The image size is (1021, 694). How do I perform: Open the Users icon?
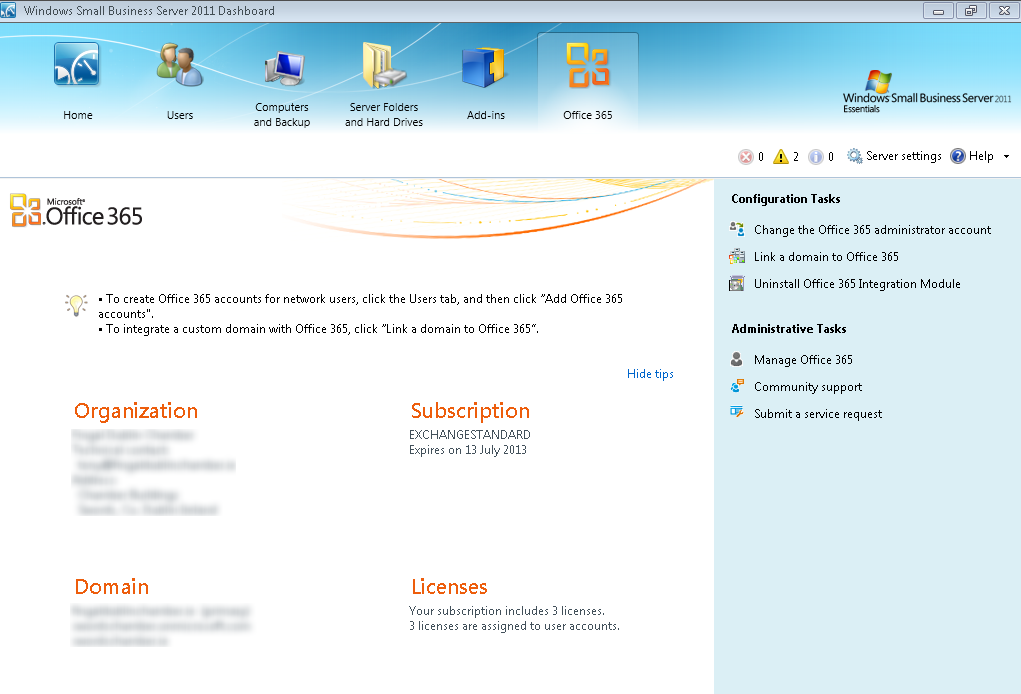pos(180,64)
